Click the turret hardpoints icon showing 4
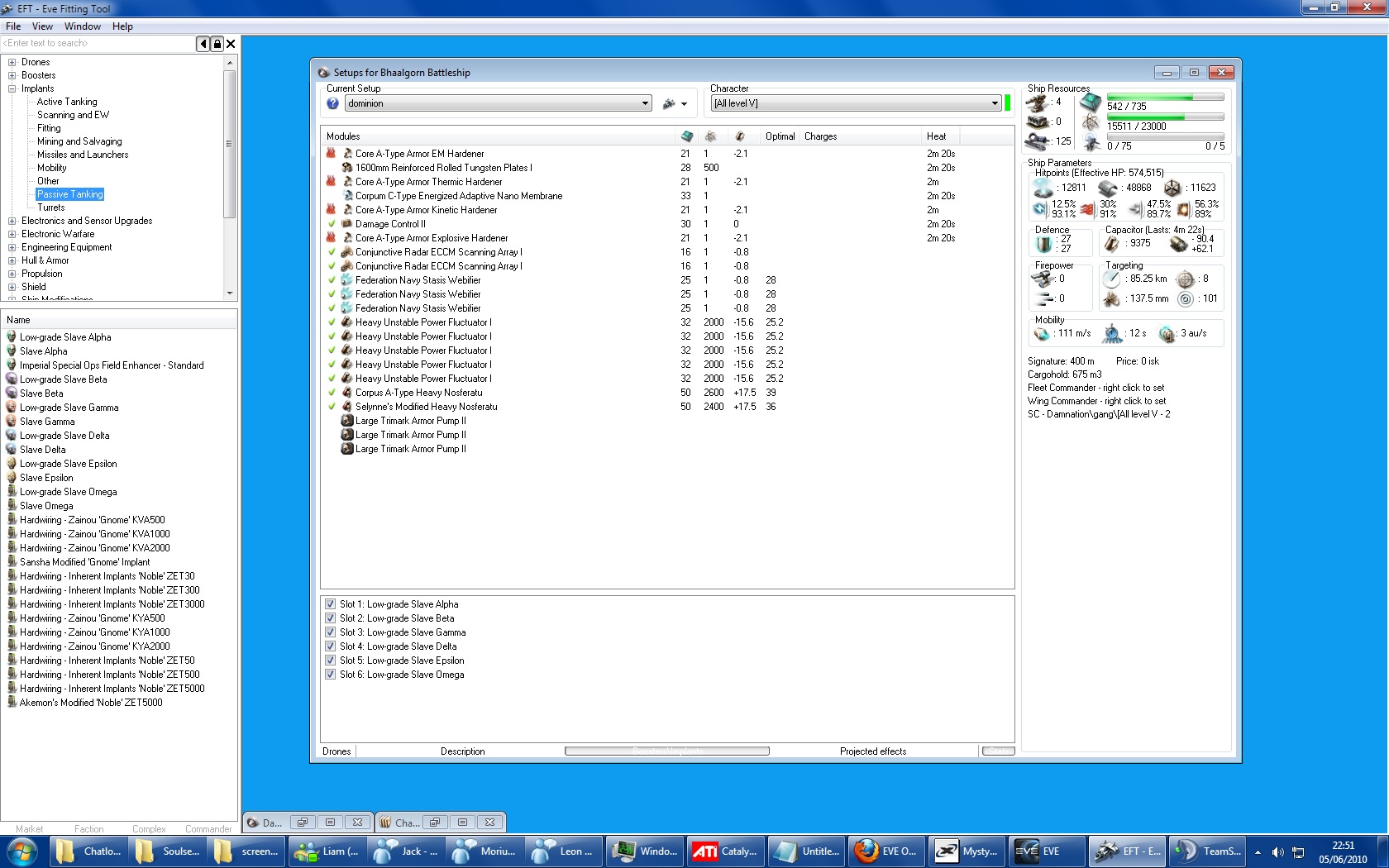Image resolution: width=1389 pixels, height=868 pixels. click(1038, 103)
